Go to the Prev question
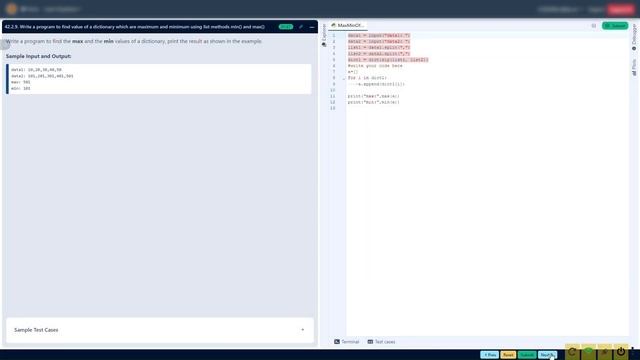 click(489, 355)
